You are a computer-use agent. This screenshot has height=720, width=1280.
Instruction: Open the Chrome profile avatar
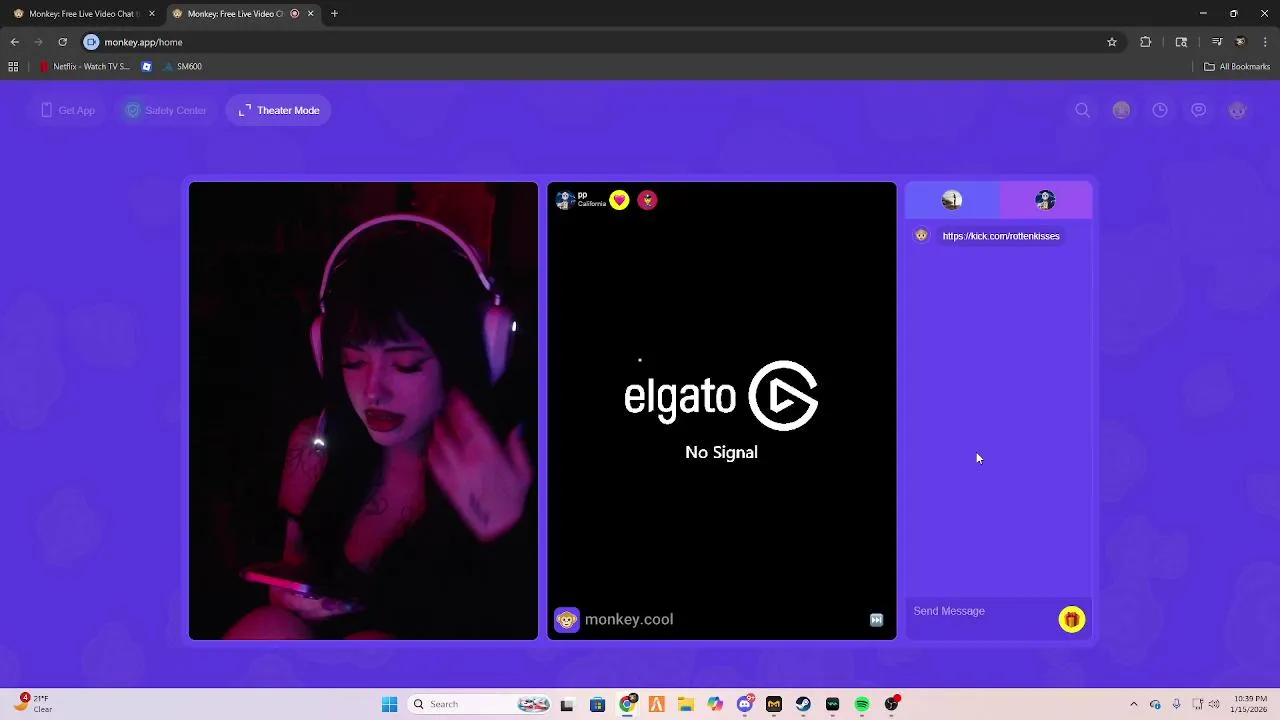pos(1241,42)
